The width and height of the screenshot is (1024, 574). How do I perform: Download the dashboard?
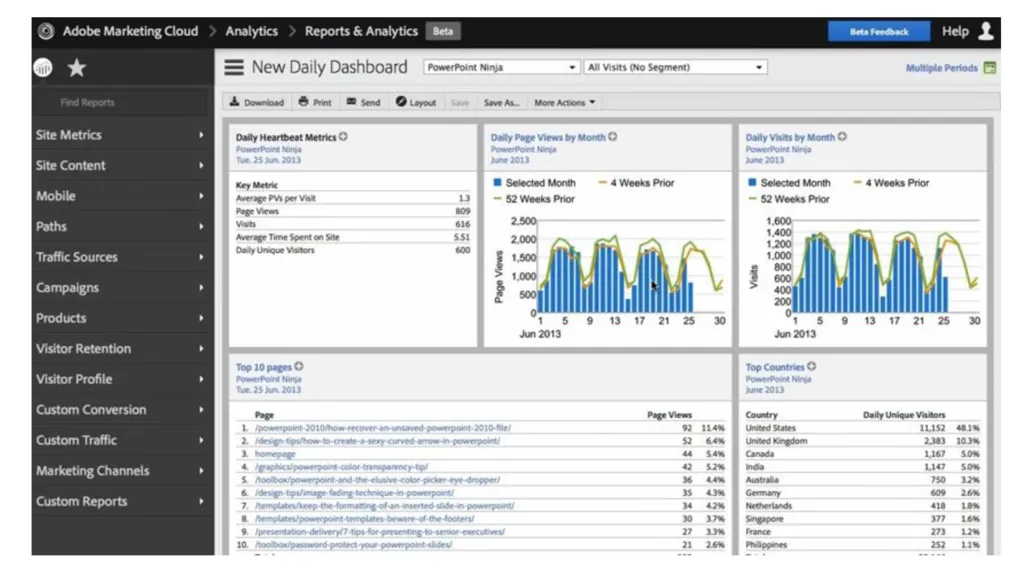point(257,103)
